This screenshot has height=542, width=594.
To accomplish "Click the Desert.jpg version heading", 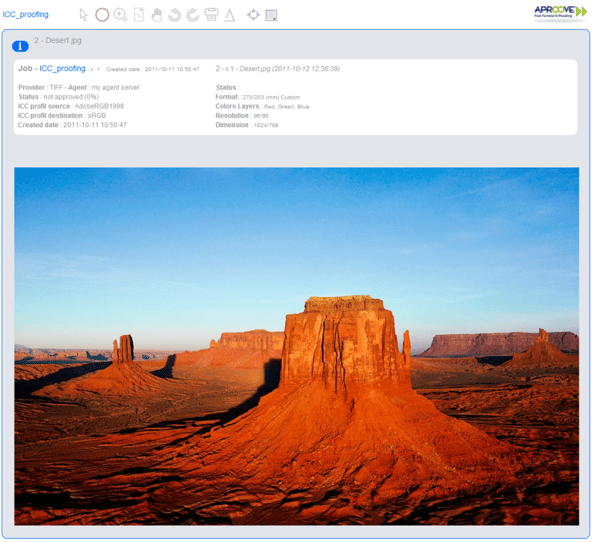I will pos(277,69).
